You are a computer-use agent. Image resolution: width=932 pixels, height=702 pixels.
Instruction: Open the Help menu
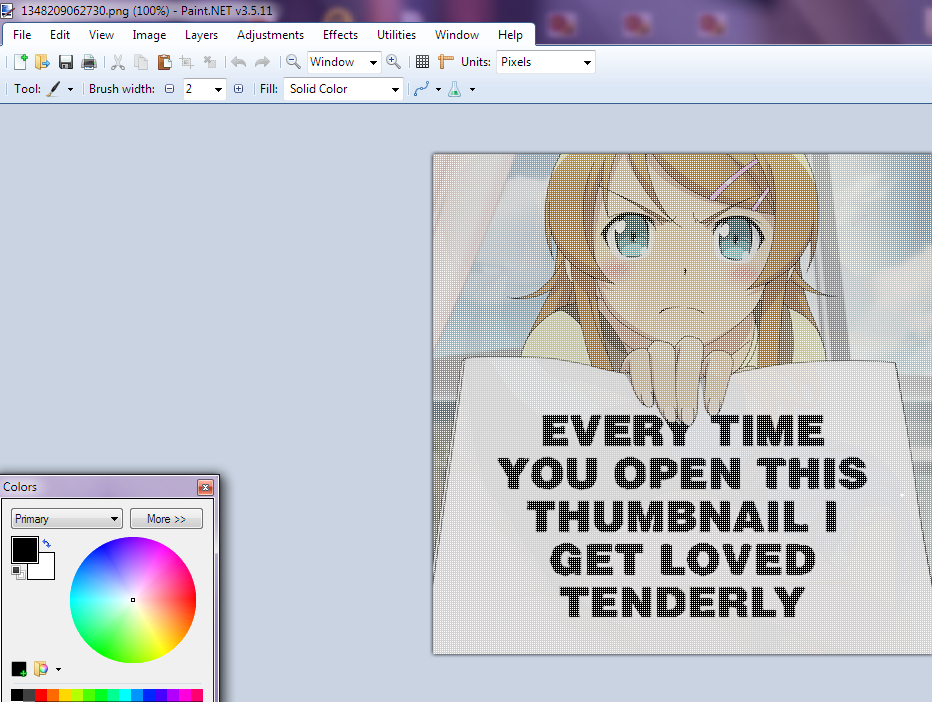(510, 35)
